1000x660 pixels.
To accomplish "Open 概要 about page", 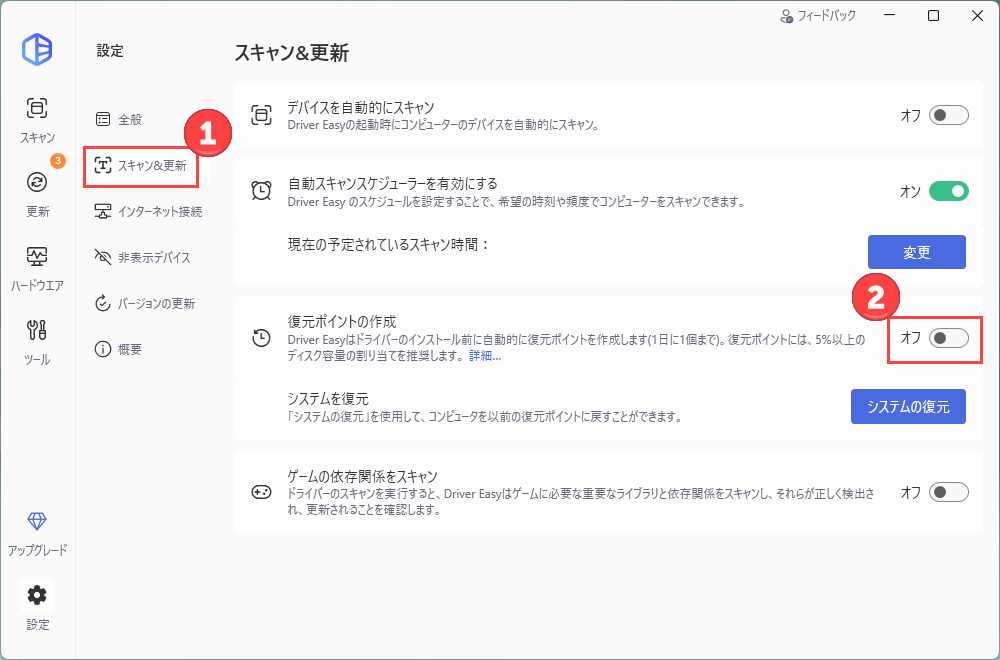I will tap(118, 349).
